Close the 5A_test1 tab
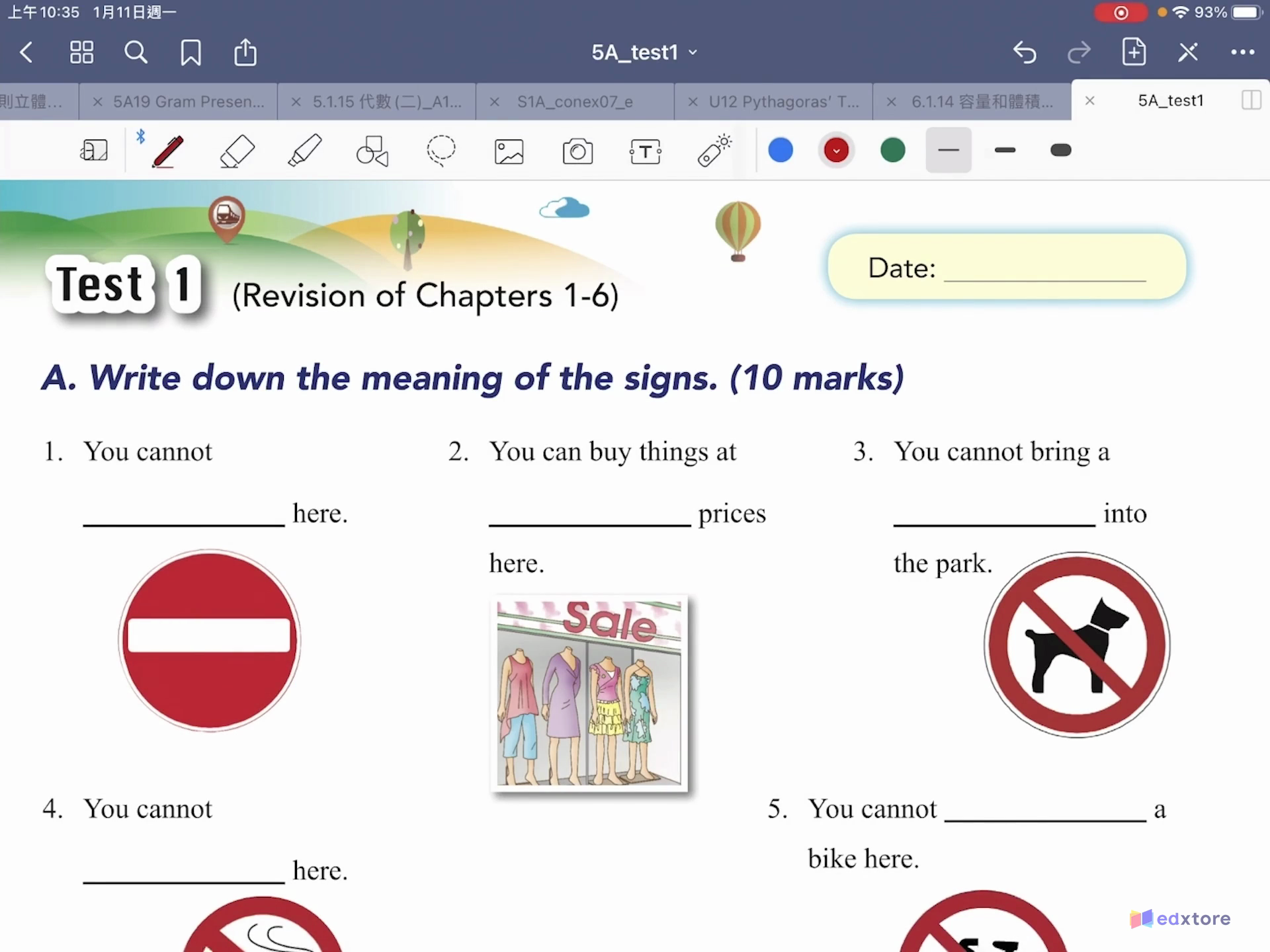Screen dimensions: 1270x952 tap(1090, 100)
